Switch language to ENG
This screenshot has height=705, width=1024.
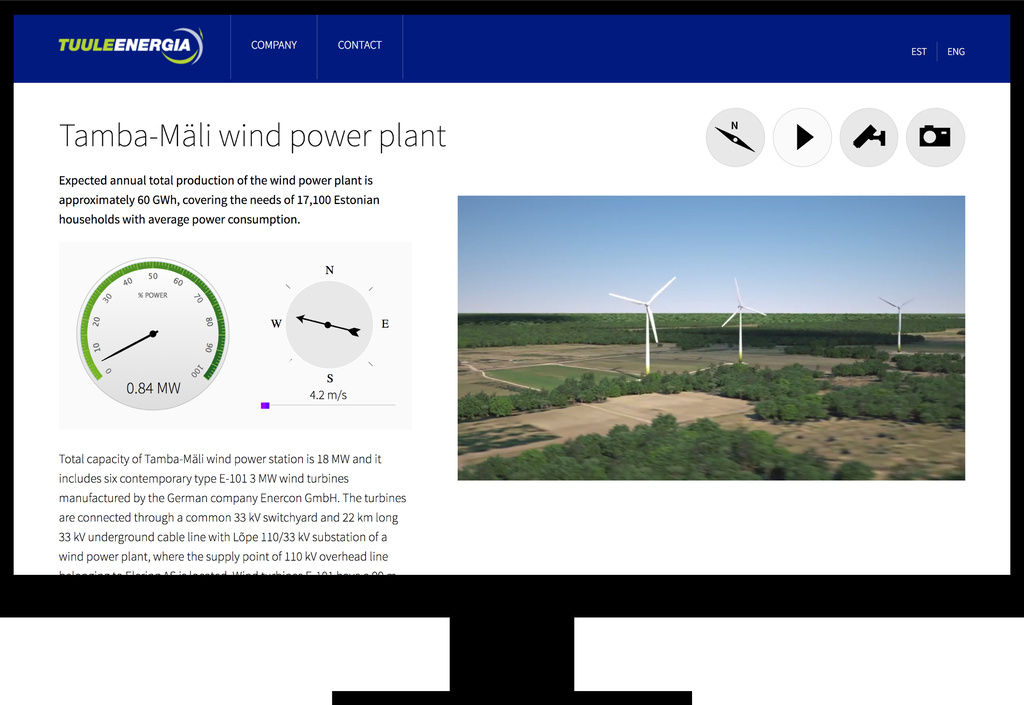(955, 52)
